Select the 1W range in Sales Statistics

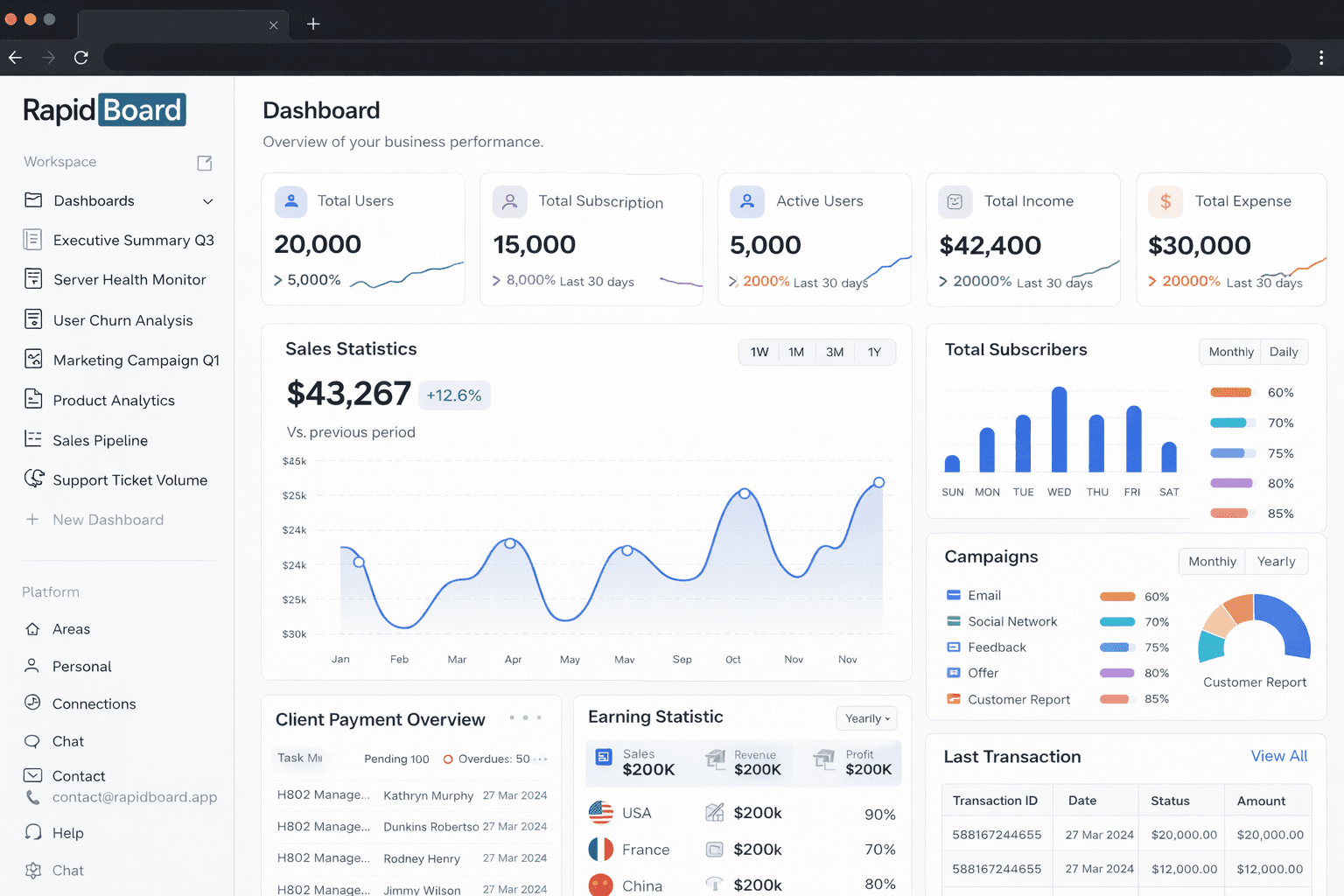pyautogui.click(x=759, y=352)
